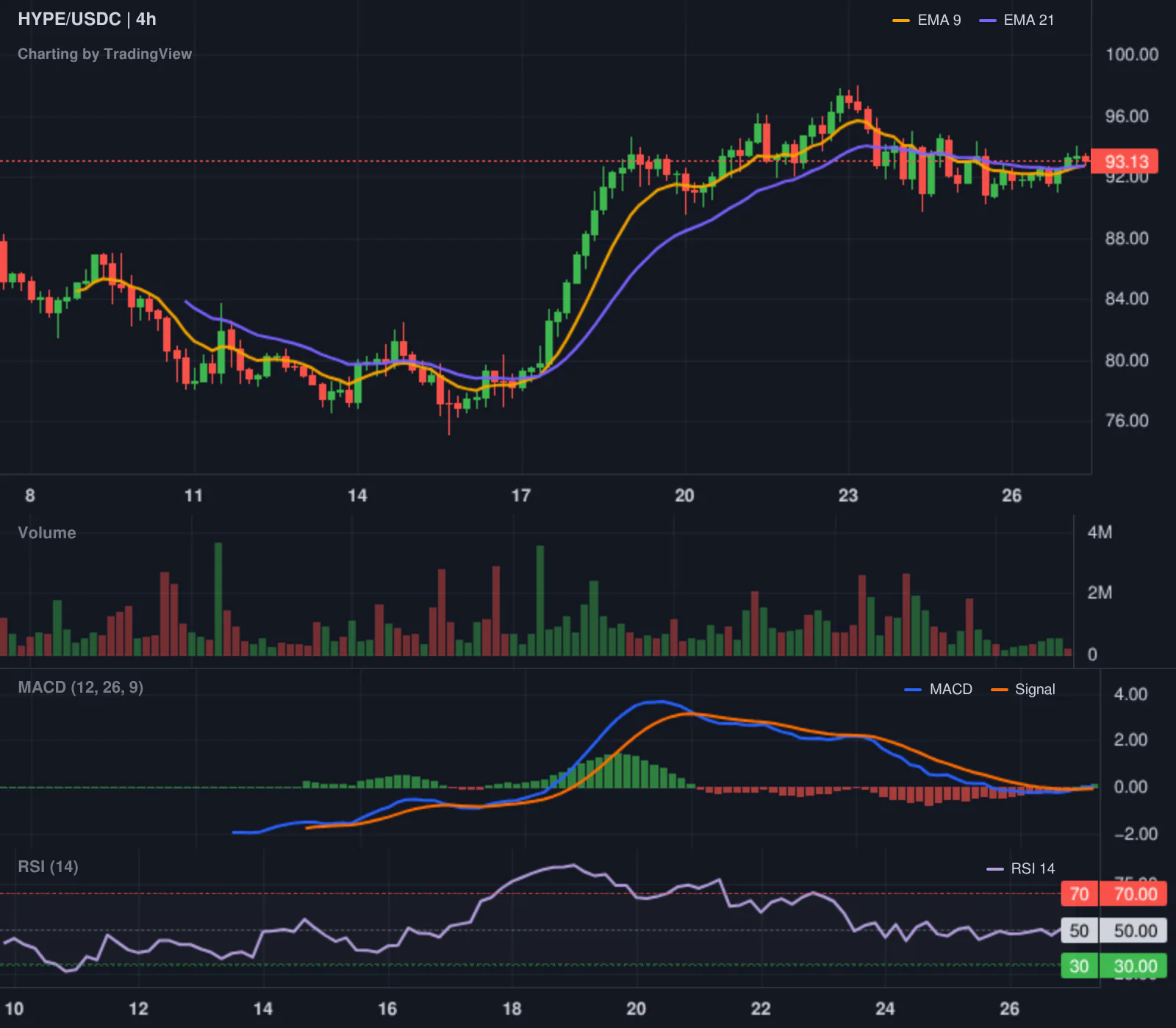Click date 18 on the RSI bottom axis
Screen dimensions: 1176x1028
click(x=512, y=1009)
